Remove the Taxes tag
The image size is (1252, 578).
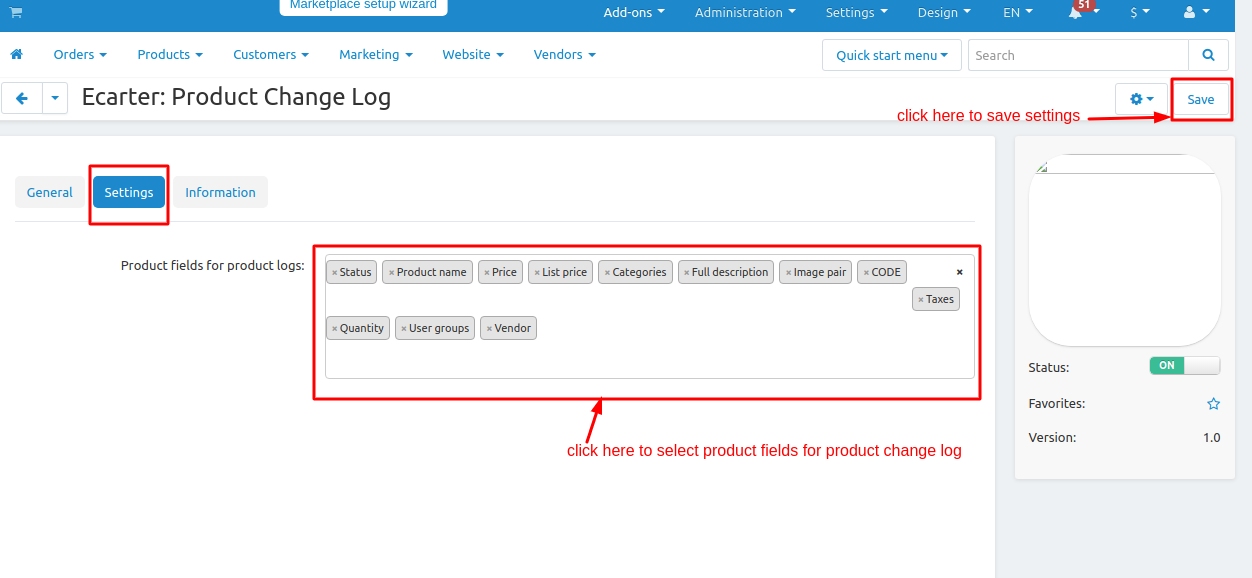(921, 300)
